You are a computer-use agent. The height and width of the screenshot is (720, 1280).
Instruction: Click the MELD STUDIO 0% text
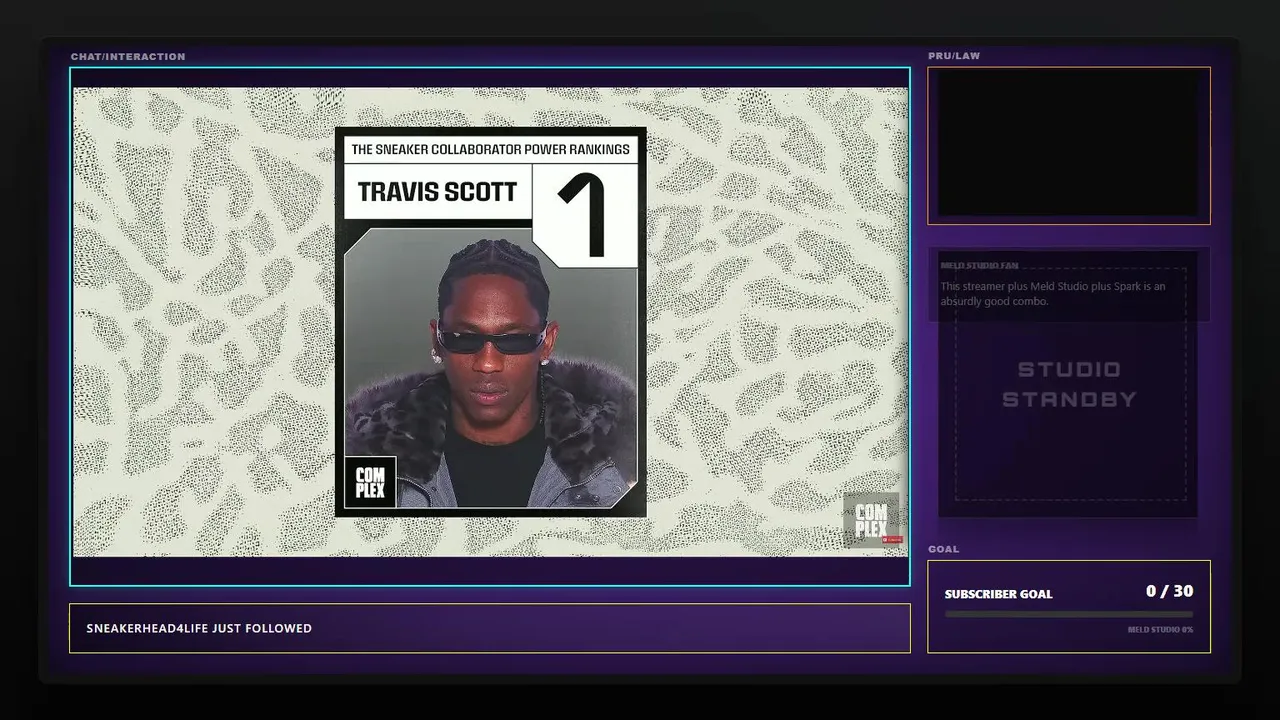1160,630
